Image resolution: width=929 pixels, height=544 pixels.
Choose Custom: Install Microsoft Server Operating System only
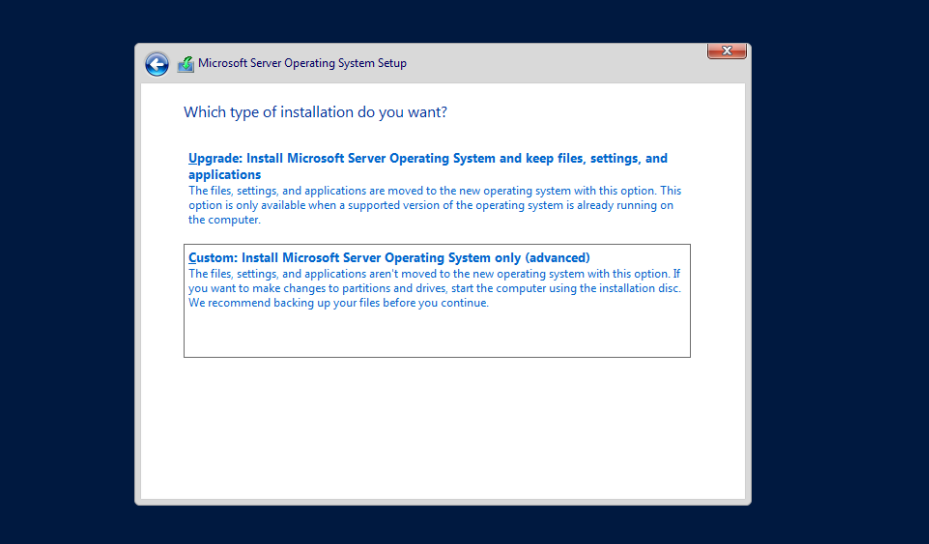click(389, 258)
